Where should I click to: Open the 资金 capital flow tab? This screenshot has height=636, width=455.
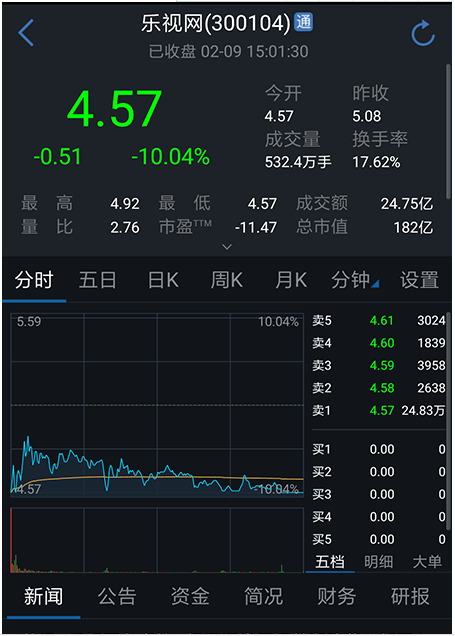tap(190, 597)
